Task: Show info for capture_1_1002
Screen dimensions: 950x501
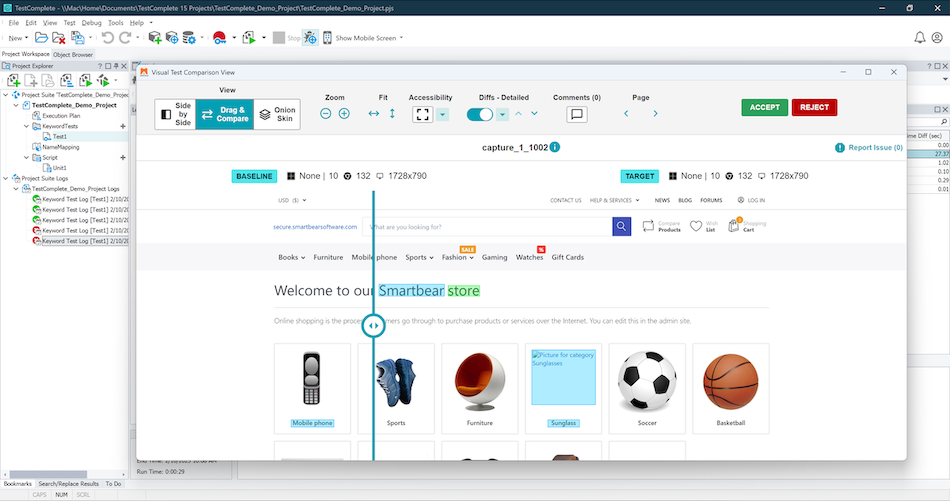Action: [554, 148]
